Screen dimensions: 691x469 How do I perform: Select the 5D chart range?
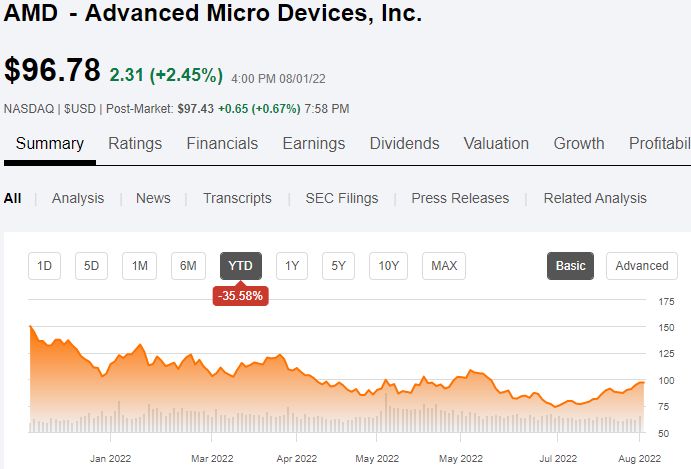tap(91, 266)
